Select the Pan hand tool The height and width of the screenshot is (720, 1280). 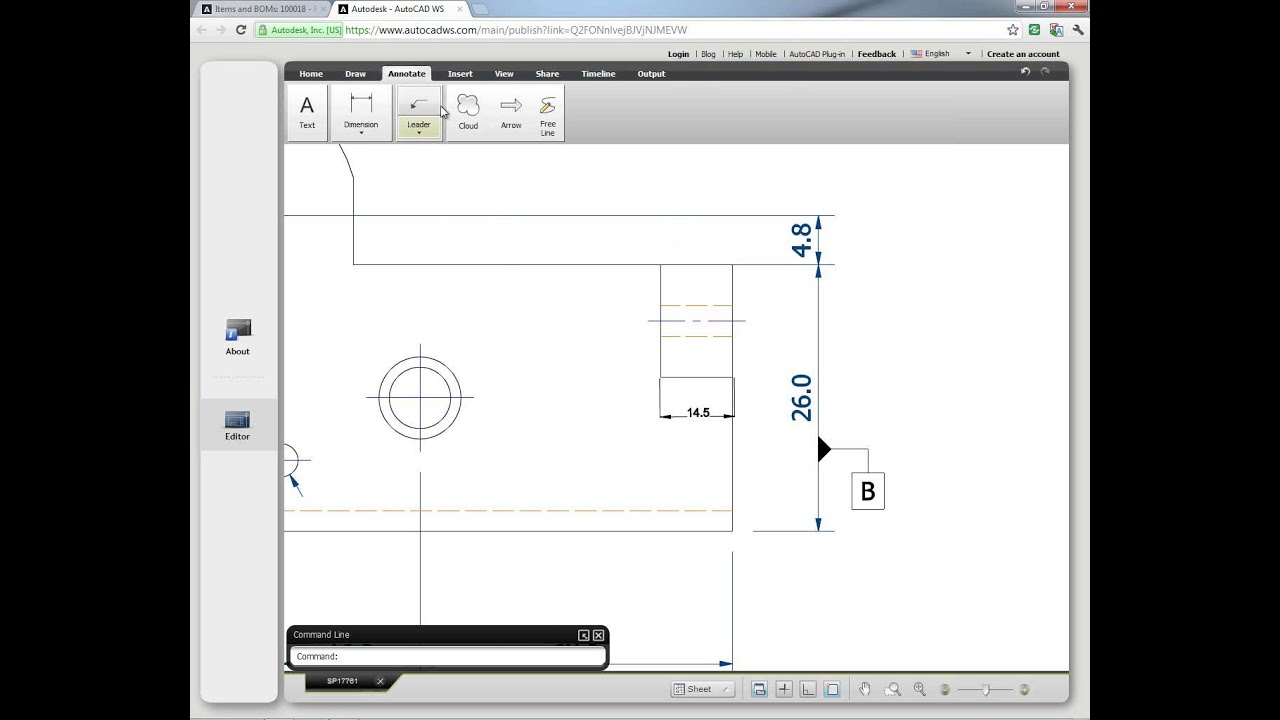865,689
